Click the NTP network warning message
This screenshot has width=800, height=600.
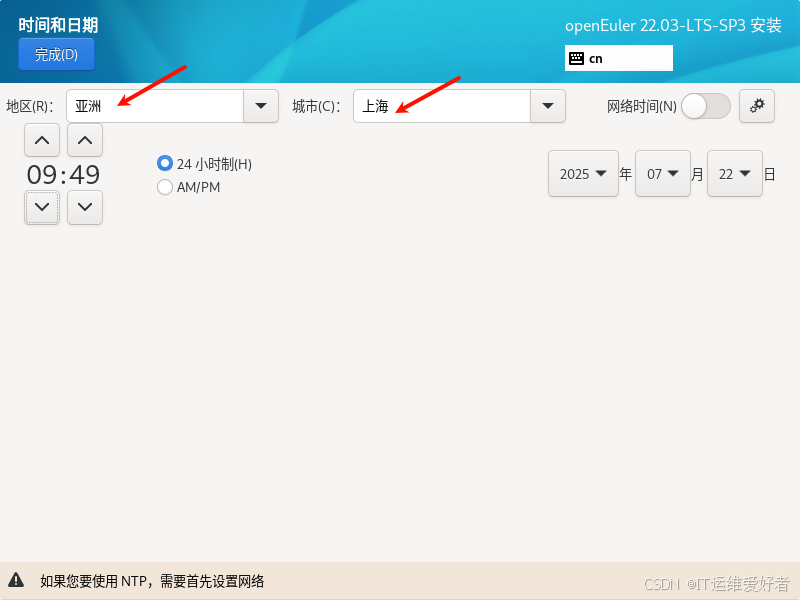(x=152, y=581)
